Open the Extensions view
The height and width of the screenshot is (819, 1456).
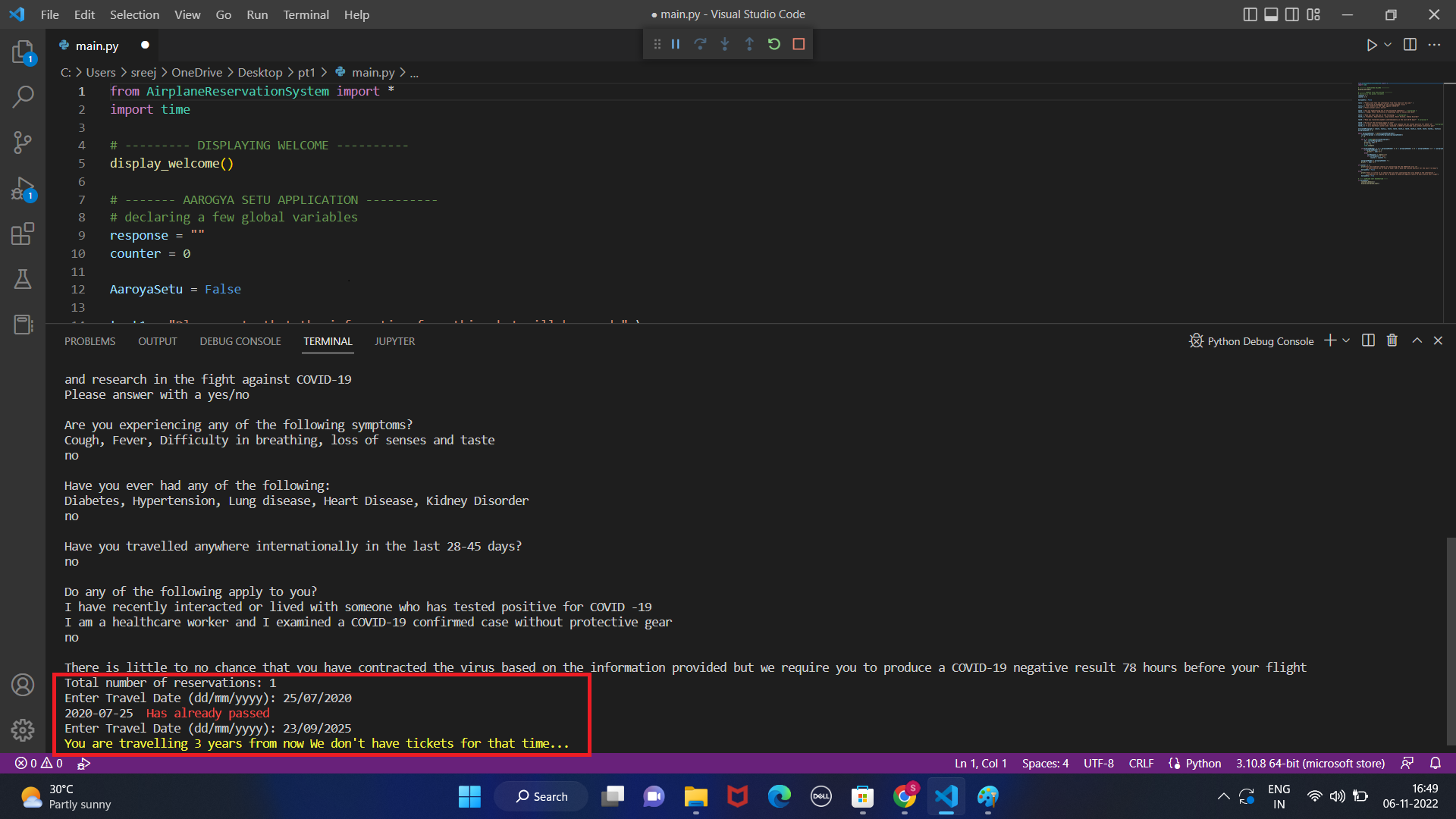click(x=23, y=234)
